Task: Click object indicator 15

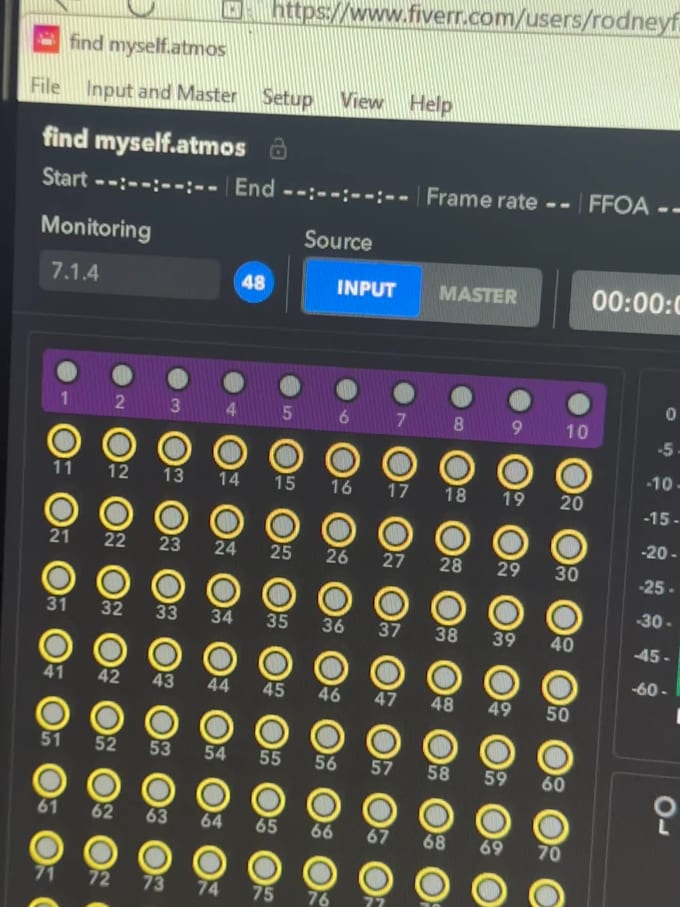Action: [286, 456]
